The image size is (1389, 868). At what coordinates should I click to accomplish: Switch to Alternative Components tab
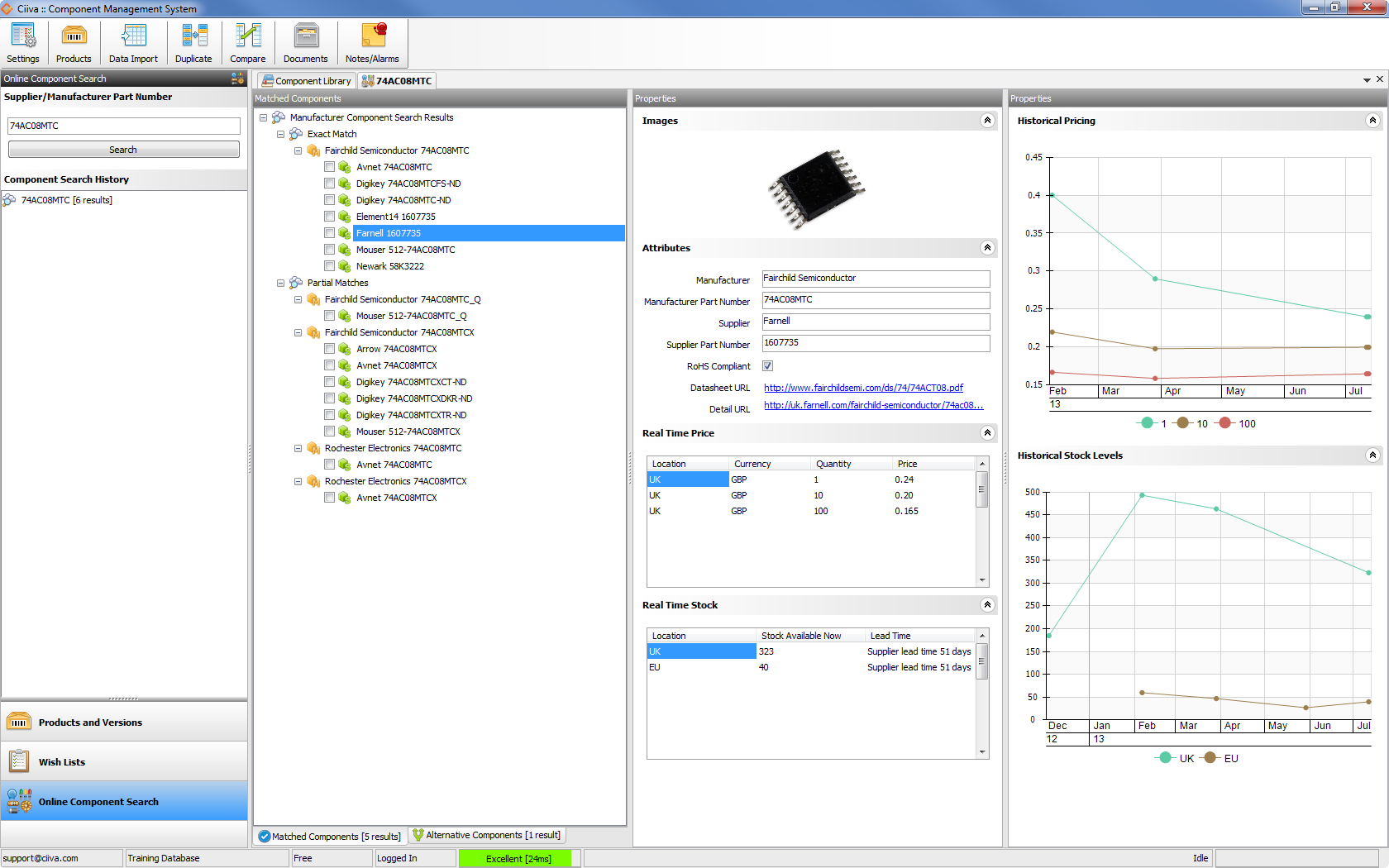(x=486, y=836)
